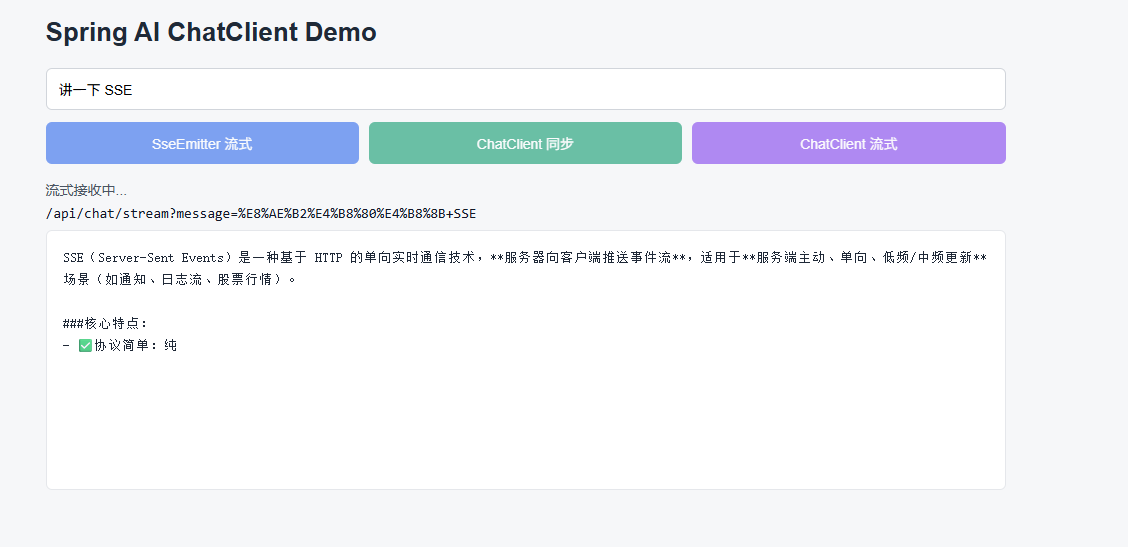Click the SSE（Server-Sent Events）response paragraph
The height and width of the screenshot is (547, 1128).
[x=525, y=268]
